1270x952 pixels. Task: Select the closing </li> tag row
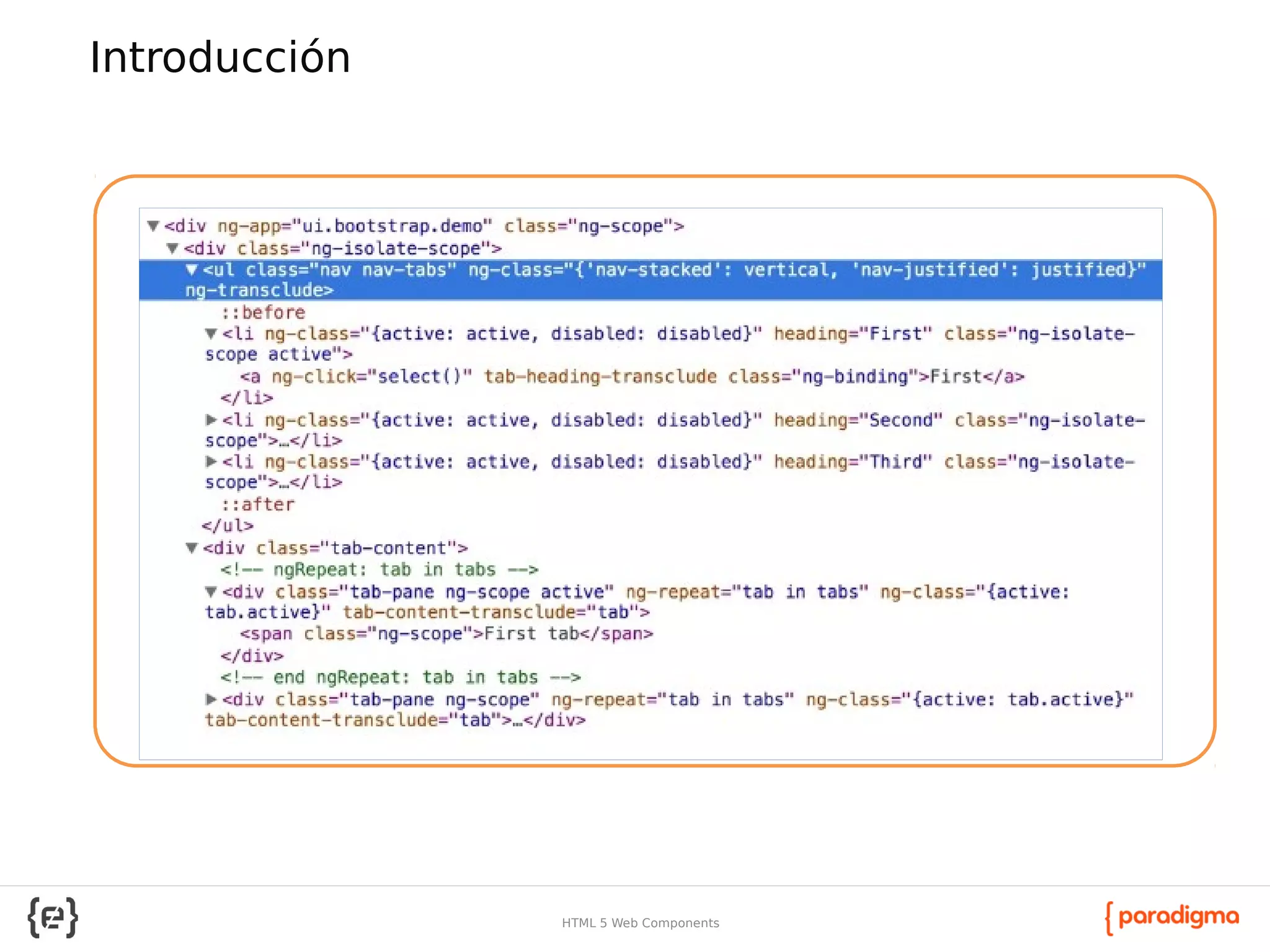[247, 398]
